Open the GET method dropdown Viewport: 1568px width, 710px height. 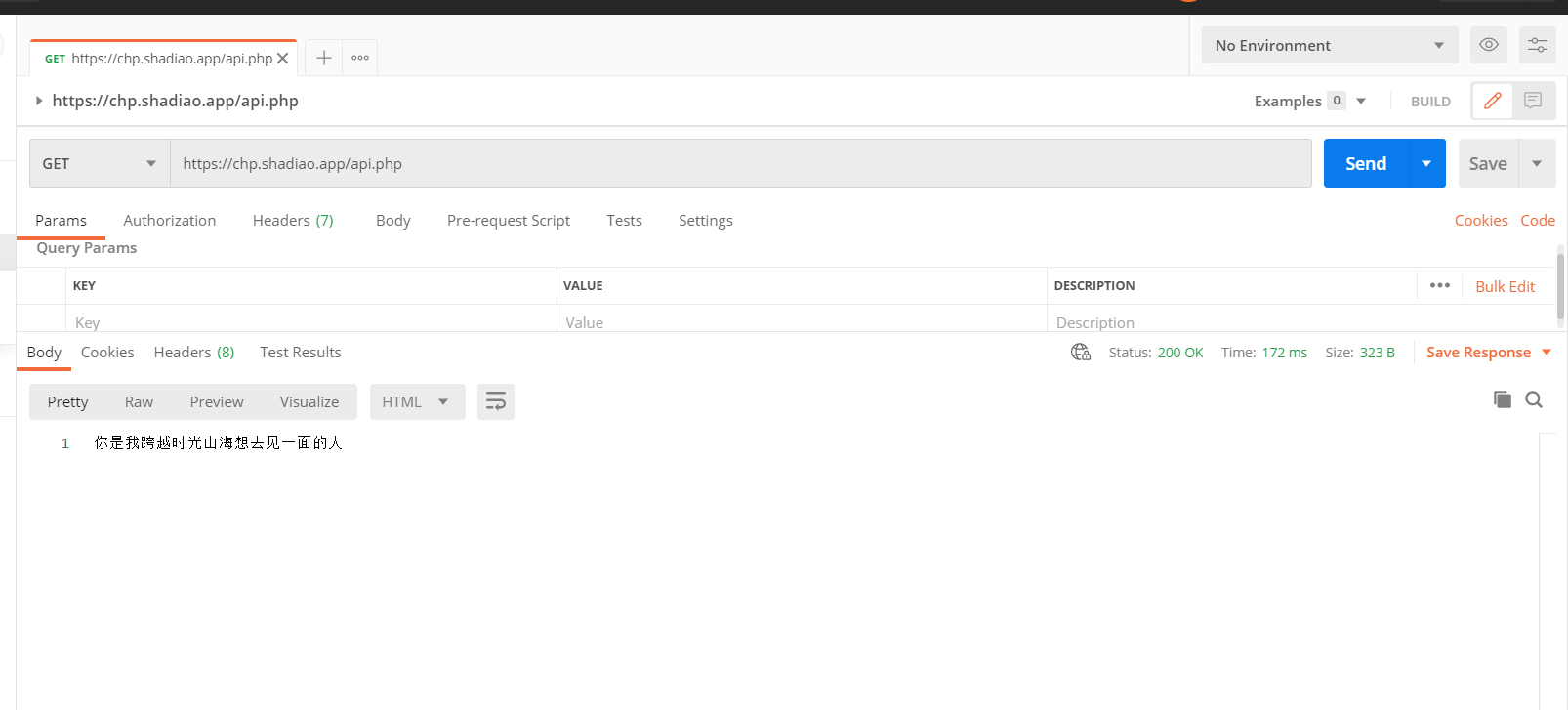point(100,163)
